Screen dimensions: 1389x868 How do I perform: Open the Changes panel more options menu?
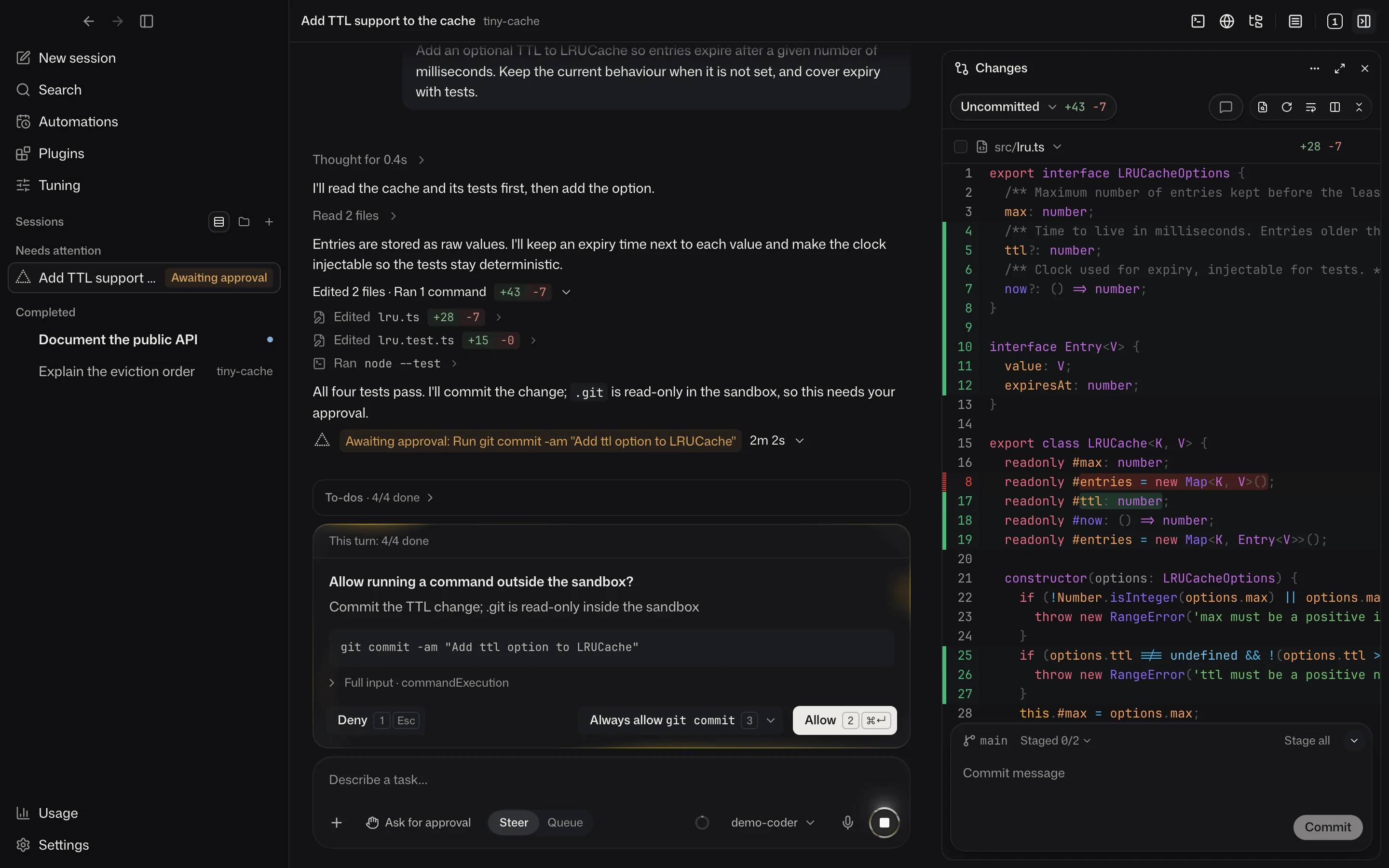[x=1314, y=68]
